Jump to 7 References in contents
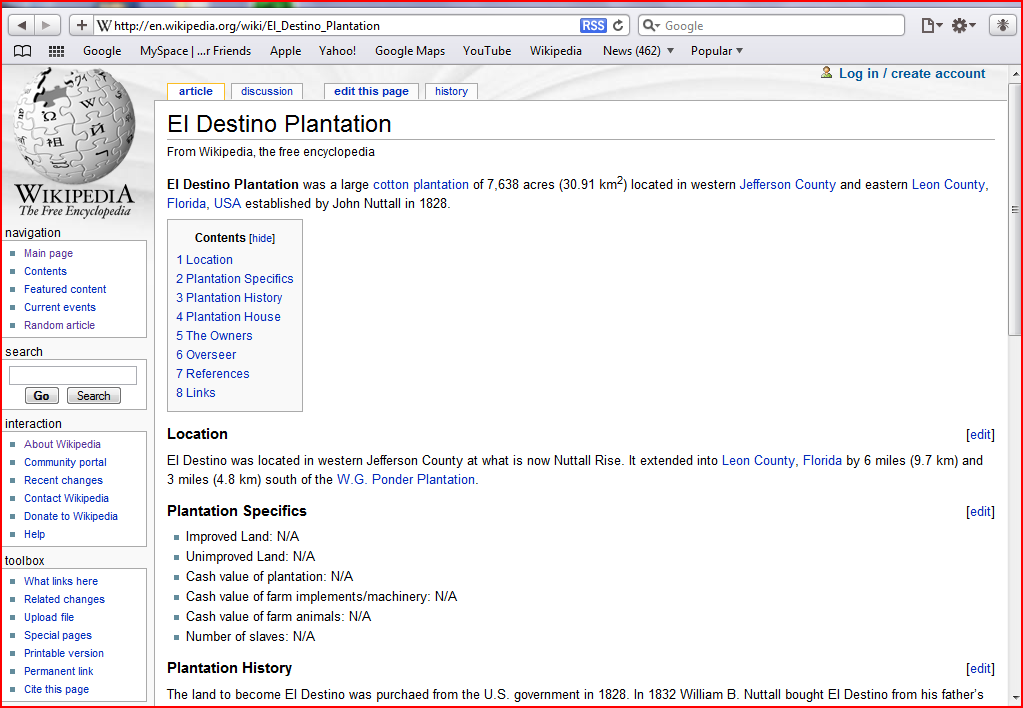Screen dimensions: 1023x708 (x=213, y=373)
